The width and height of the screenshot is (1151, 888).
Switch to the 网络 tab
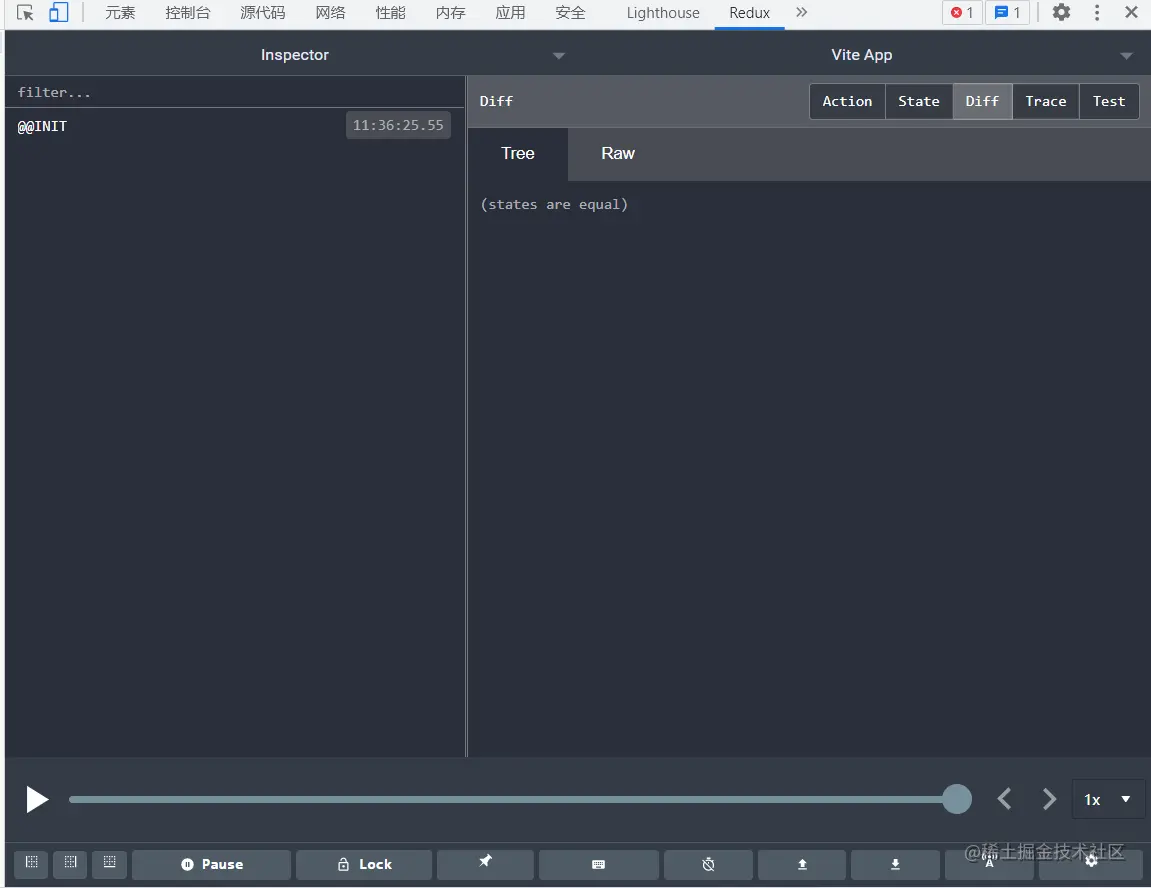(330, 13)
